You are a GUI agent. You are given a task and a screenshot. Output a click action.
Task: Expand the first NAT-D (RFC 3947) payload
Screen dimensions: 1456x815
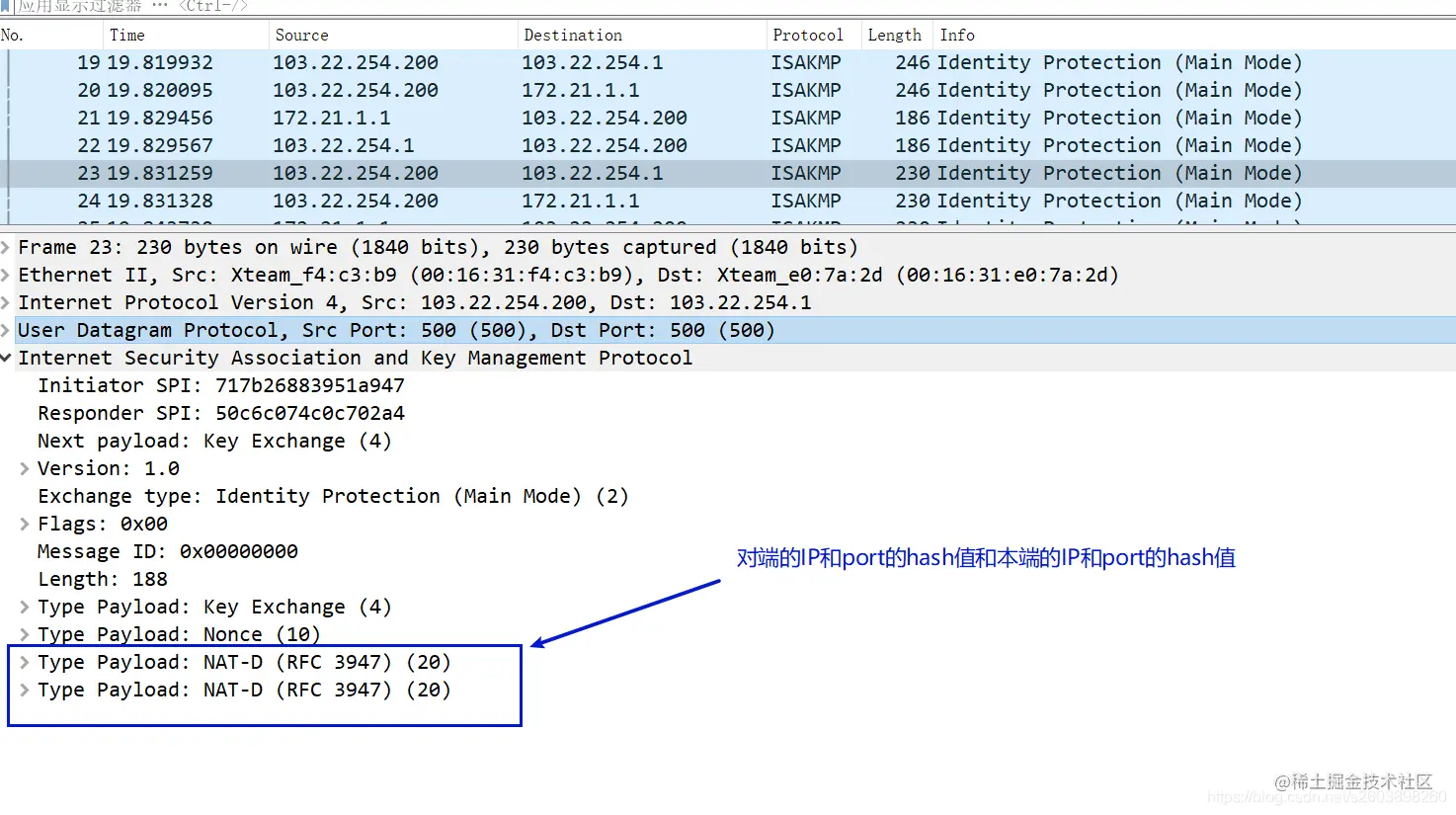click(x=25, y=662)
